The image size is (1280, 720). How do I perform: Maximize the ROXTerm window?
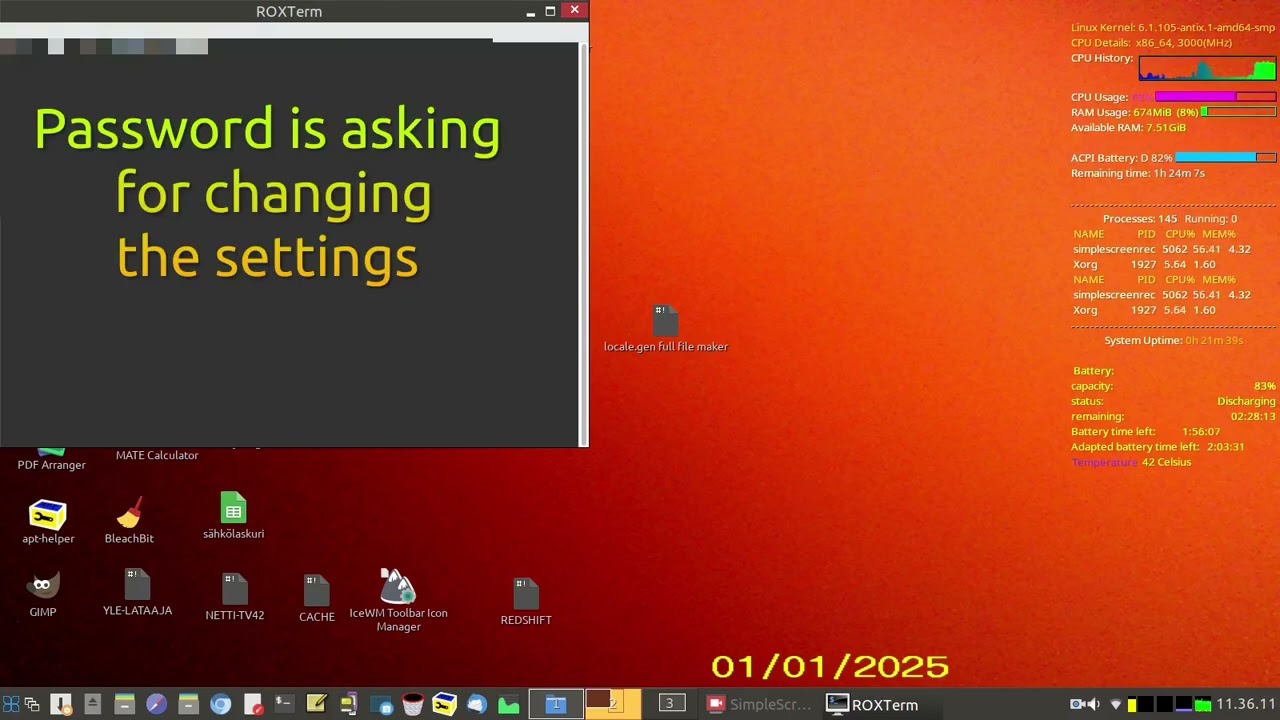click(550, 11)
